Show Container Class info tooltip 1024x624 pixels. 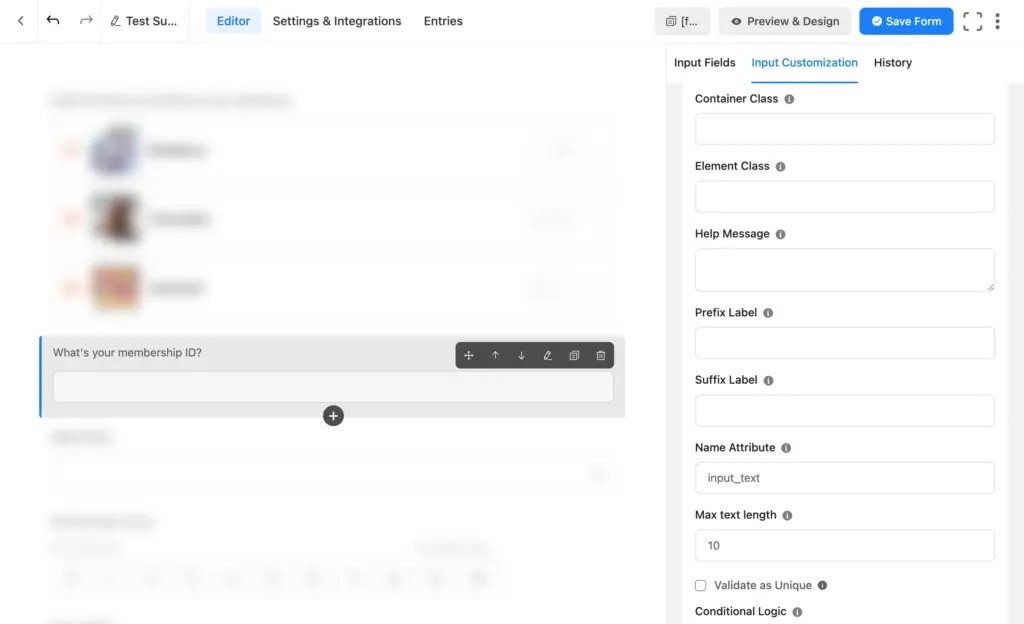coord(789,99)
